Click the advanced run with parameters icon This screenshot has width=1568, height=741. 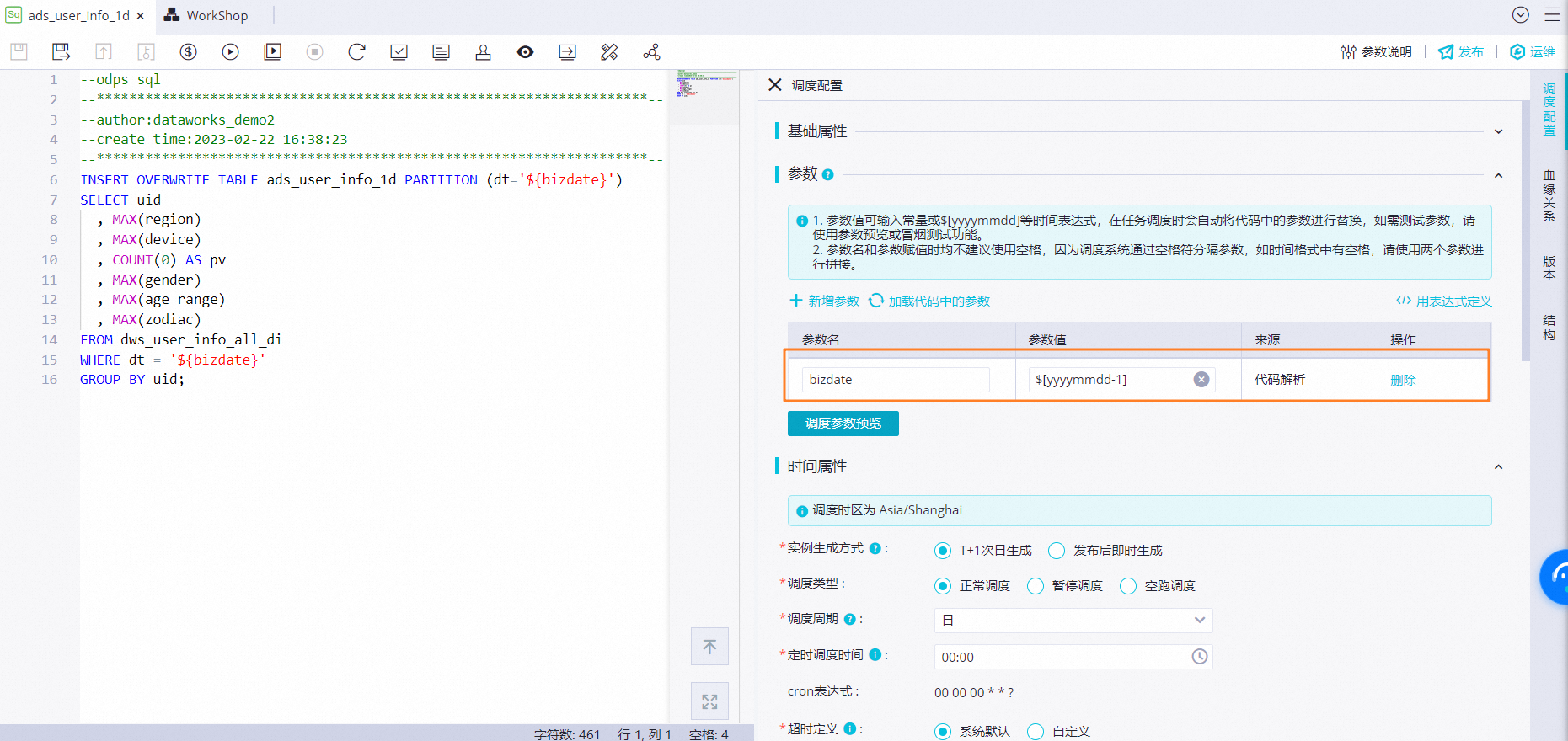(x=272, y=52)
